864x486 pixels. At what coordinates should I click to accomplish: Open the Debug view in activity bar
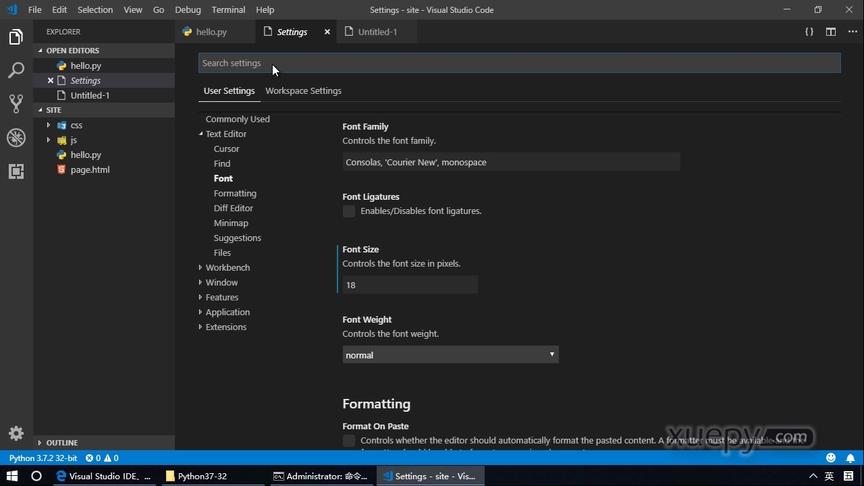(x=16, y=137)
